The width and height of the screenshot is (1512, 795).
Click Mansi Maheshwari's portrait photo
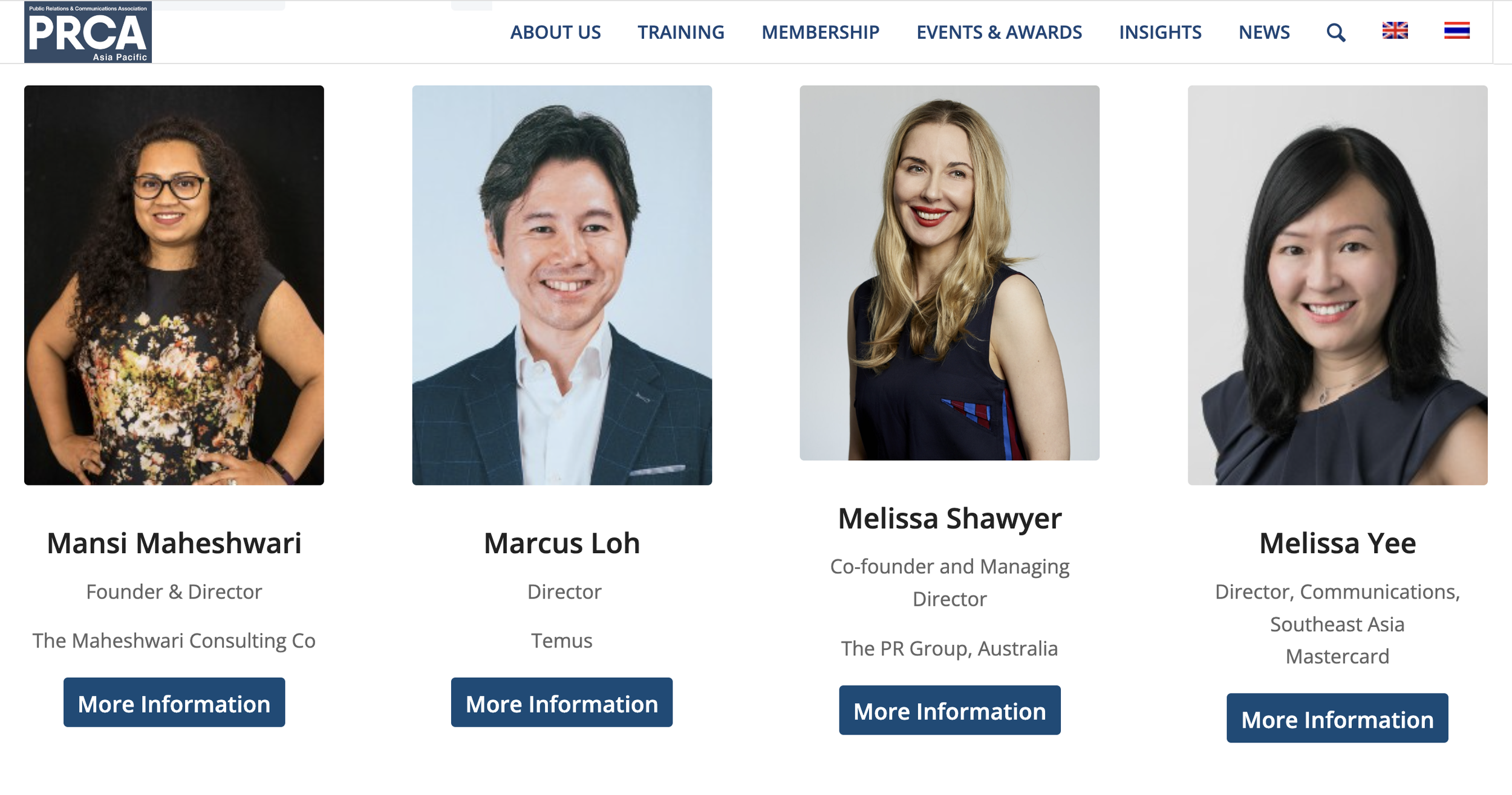click(174, 285)
